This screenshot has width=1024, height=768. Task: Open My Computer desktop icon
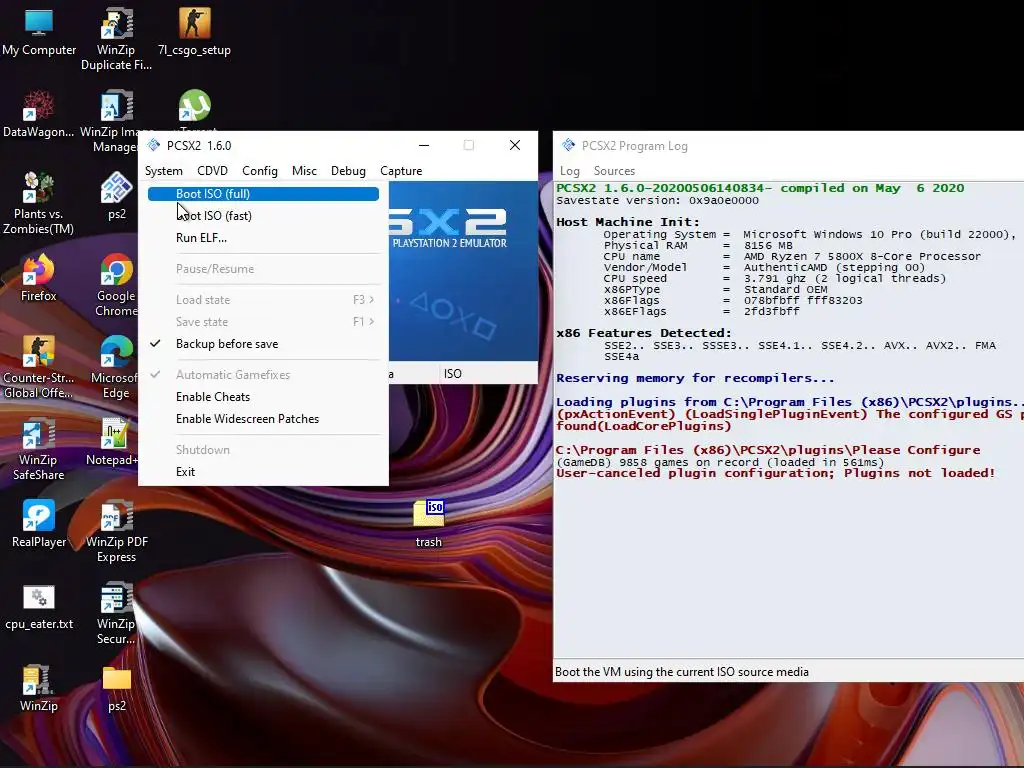[39, 33]
